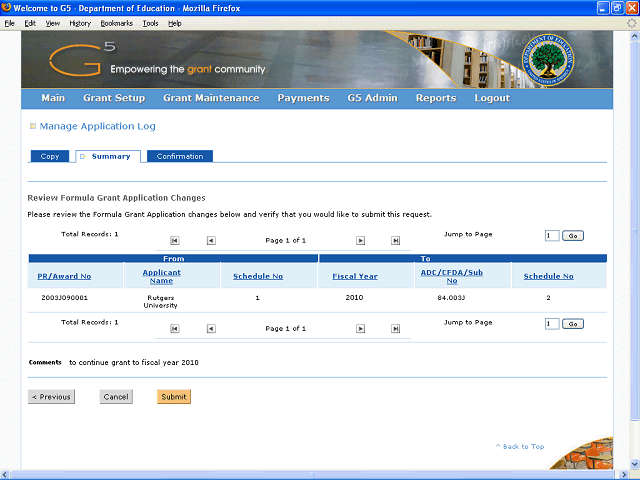The image size is (640, 480).
Task: Click the vertical scrollbar up arrow
Action: [635, 36]
